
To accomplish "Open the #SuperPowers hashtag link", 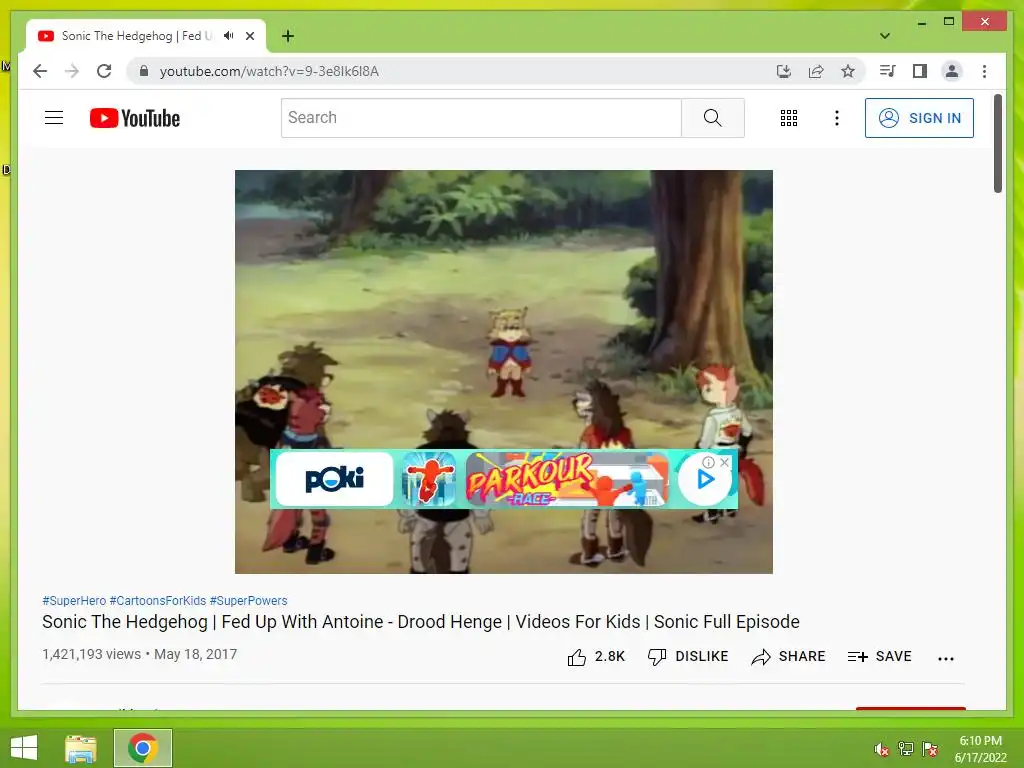I will click(248, 601).
